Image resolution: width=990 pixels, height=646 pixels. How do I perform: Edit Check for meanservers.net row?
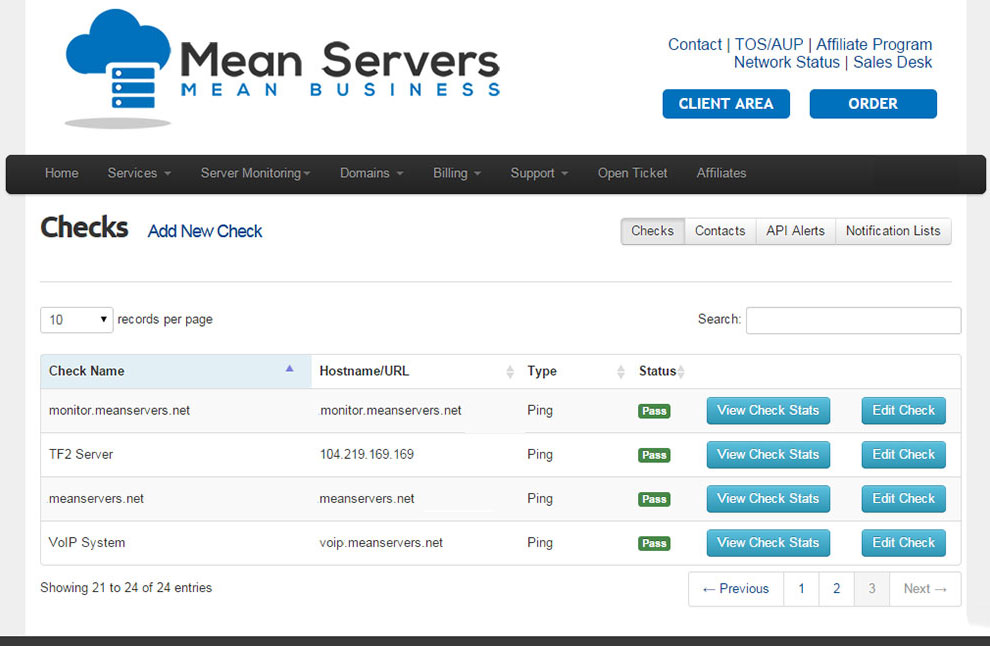click(904, 499)
